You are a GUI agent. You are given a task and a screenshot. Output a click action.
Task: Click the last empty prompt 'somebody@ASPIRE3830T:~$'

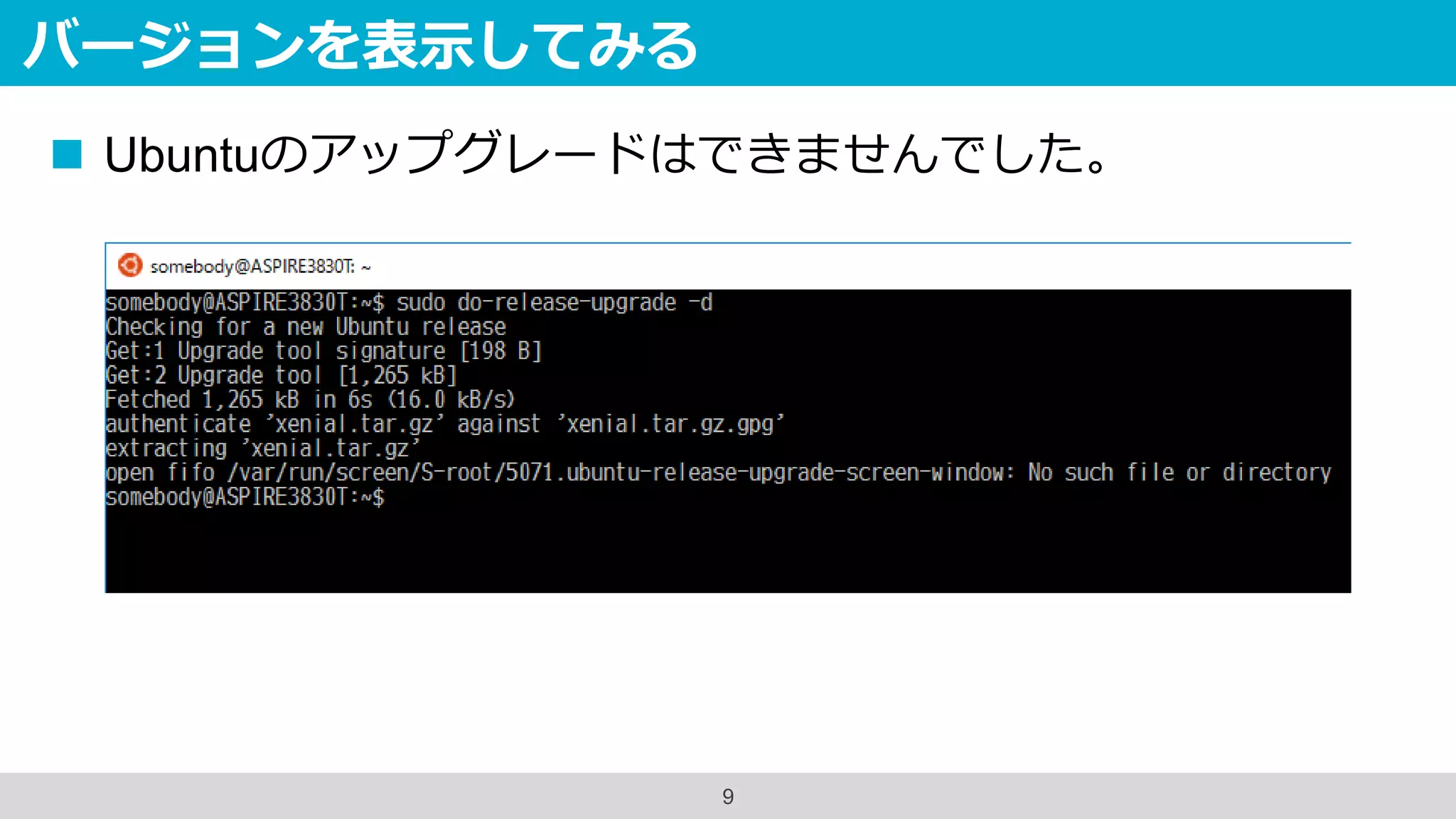click(245, 497)
